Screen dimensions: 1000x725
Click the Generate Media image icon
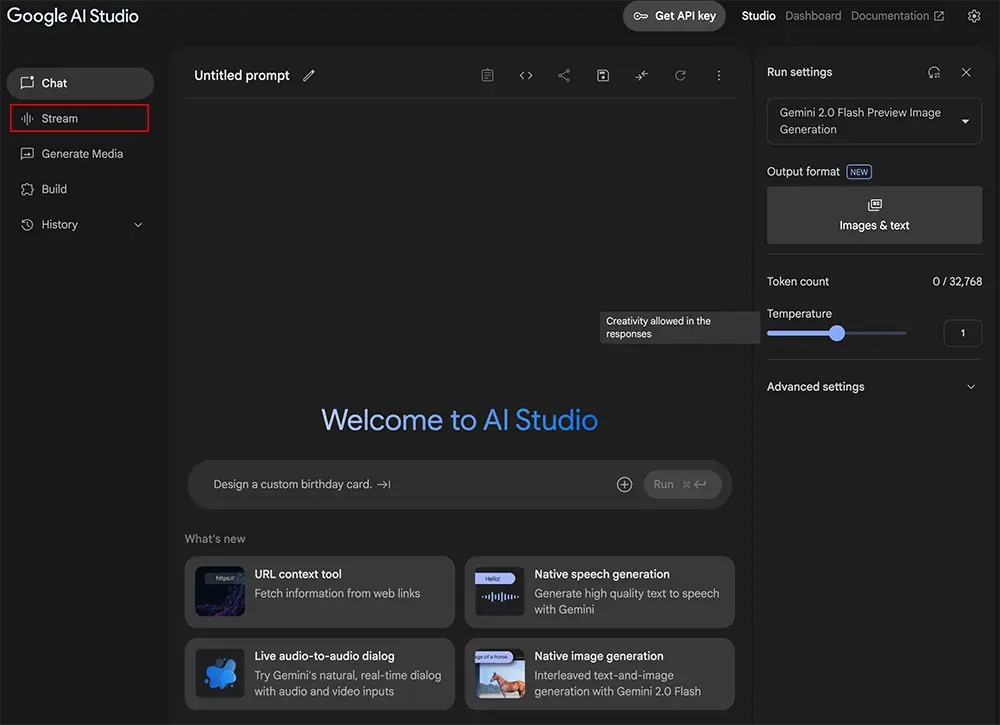27,154
